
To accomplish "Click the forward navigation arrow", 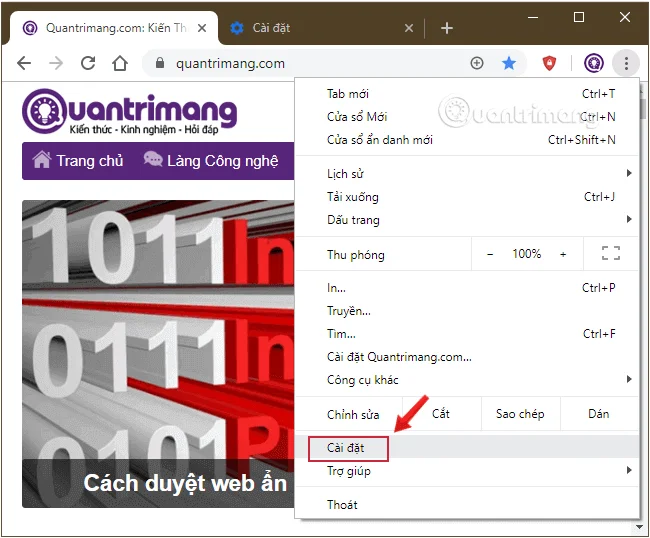I will click(56, 63).
